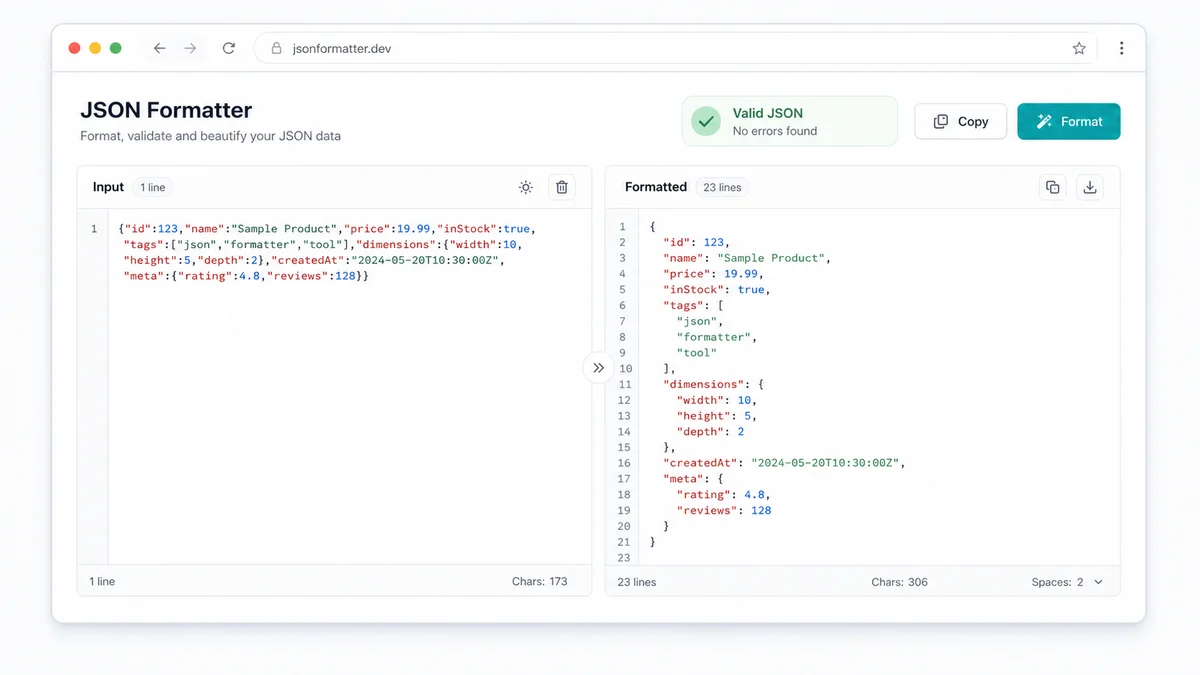Click the "depth": 2 output line
The image size is (1200, 675).
pos(710,432)
